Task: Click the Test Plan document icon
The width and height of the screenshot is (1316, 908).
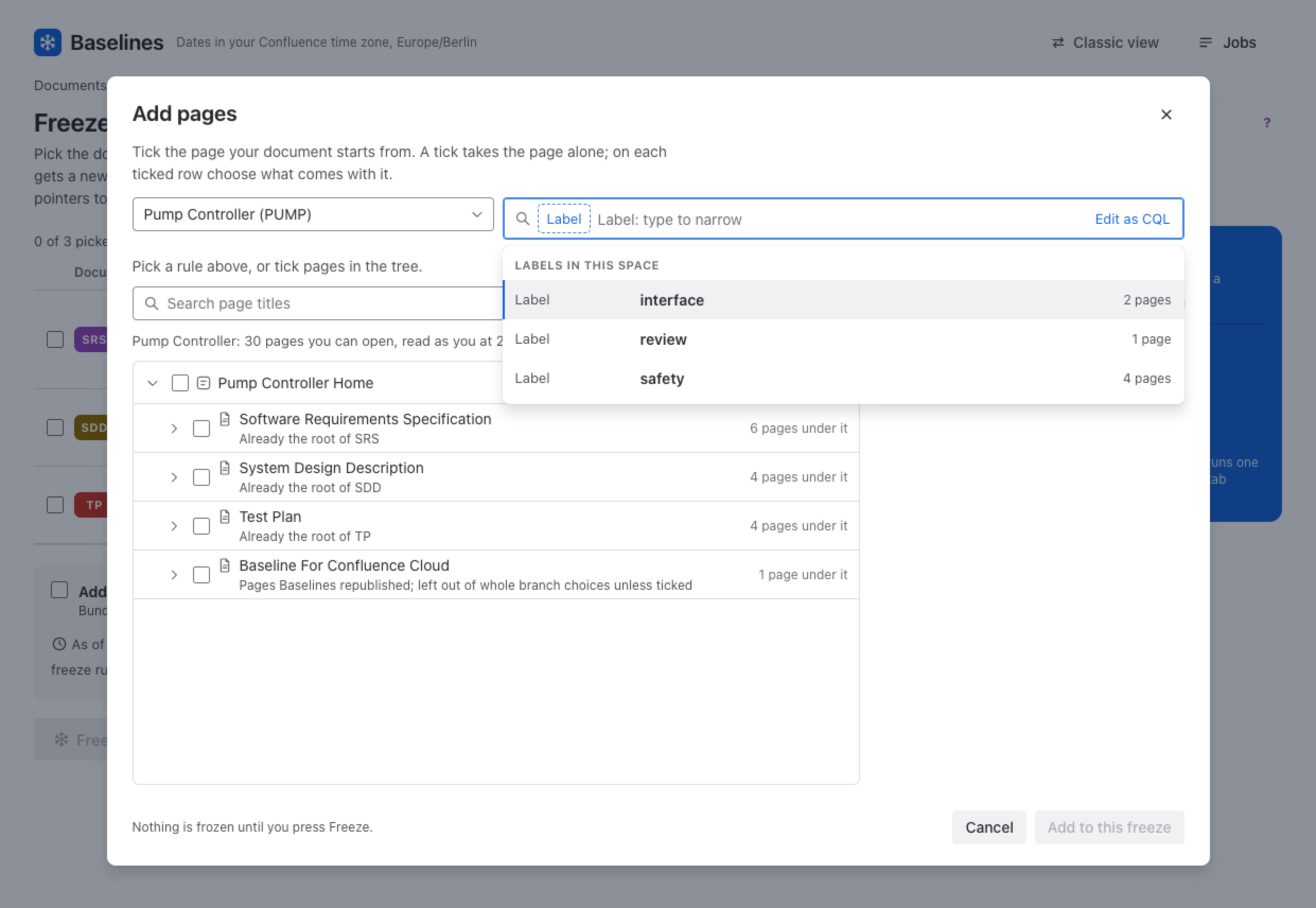Action: [x=225, y=517]
